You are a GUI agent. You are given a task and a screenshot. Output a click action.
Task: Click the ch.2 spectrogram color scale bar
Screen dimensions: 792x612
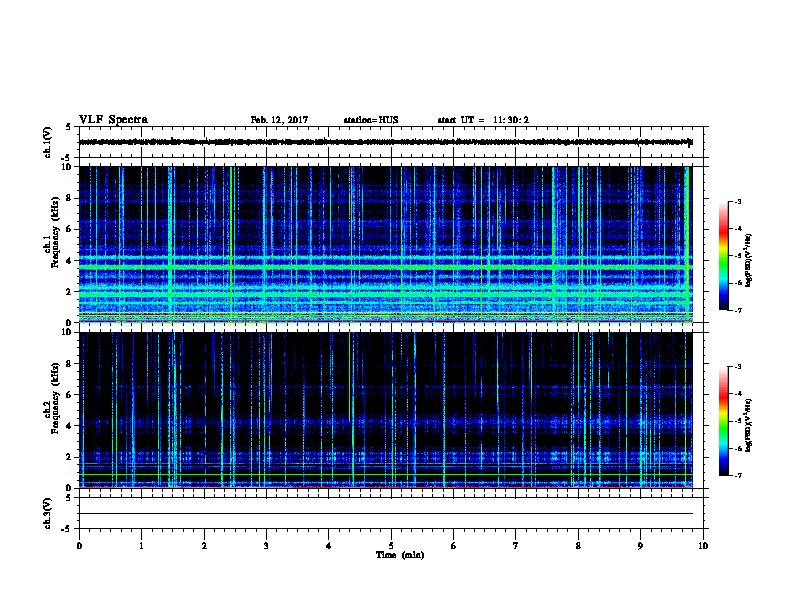(x=724, y=421)
